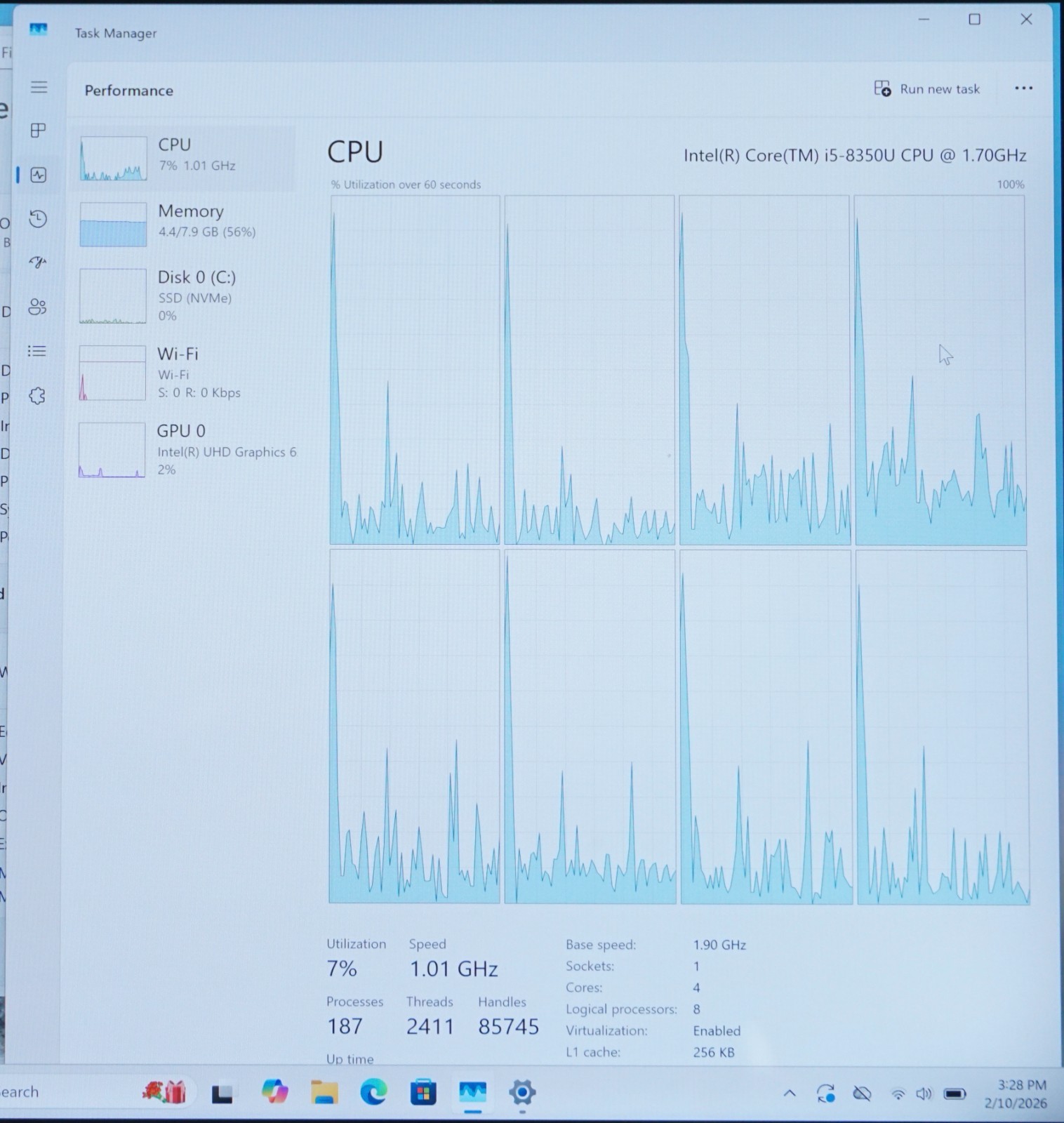Select the Performance page icon in sidebar

39,175
